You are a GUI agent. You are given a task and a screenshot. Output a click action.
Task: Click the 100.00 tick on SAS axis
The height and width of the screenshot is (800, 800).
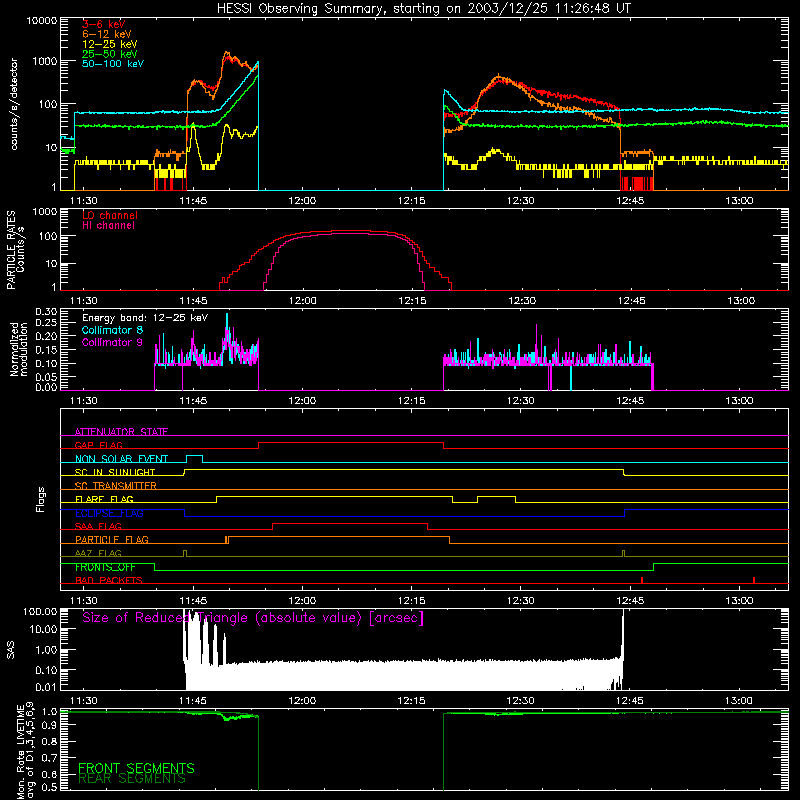coord(40,611)
